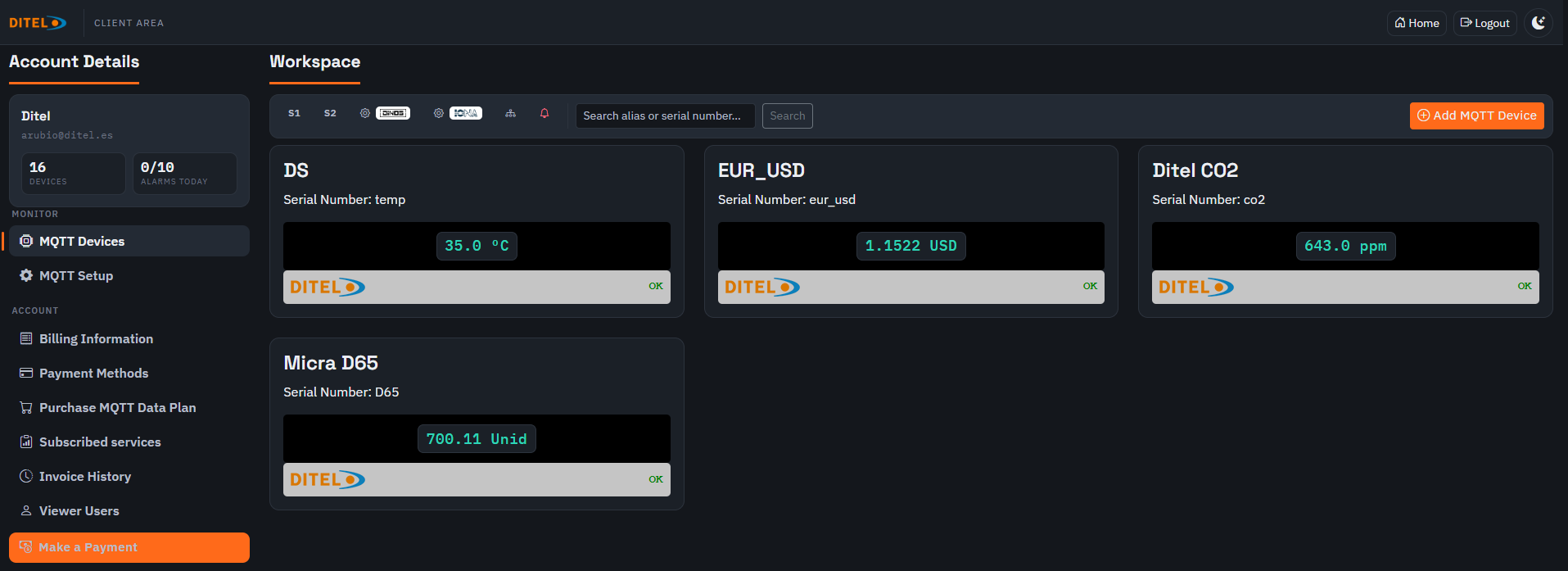Click the 0/10 Alarms Today counter
1568x571 pixels.
[x=185, y=174]
